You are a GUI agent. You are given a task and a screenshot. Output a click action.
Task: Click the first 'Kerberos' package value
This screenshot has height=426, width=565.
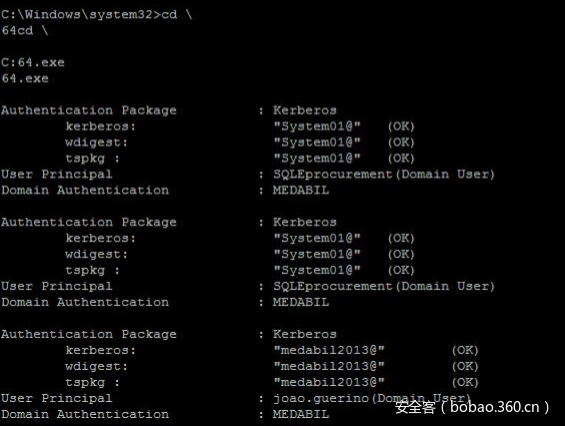304,110
